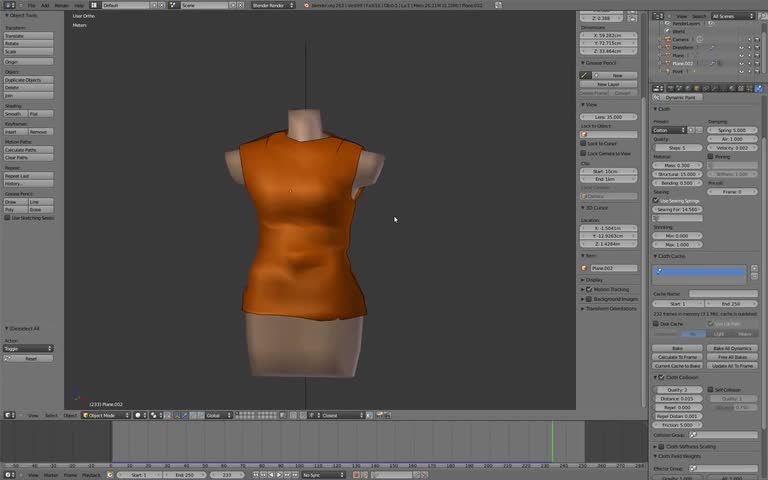Image resolution: width=768 pixels, height=480 pixels.
Task: Open the All Scenes outliner dropdown
Action: 733,16
